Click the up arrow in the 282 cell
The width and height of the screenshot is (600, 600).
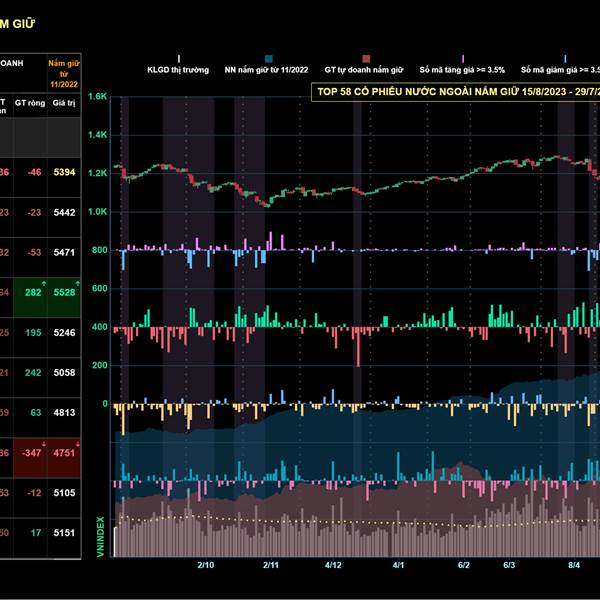pyautogui.click(x=44, y=284)
